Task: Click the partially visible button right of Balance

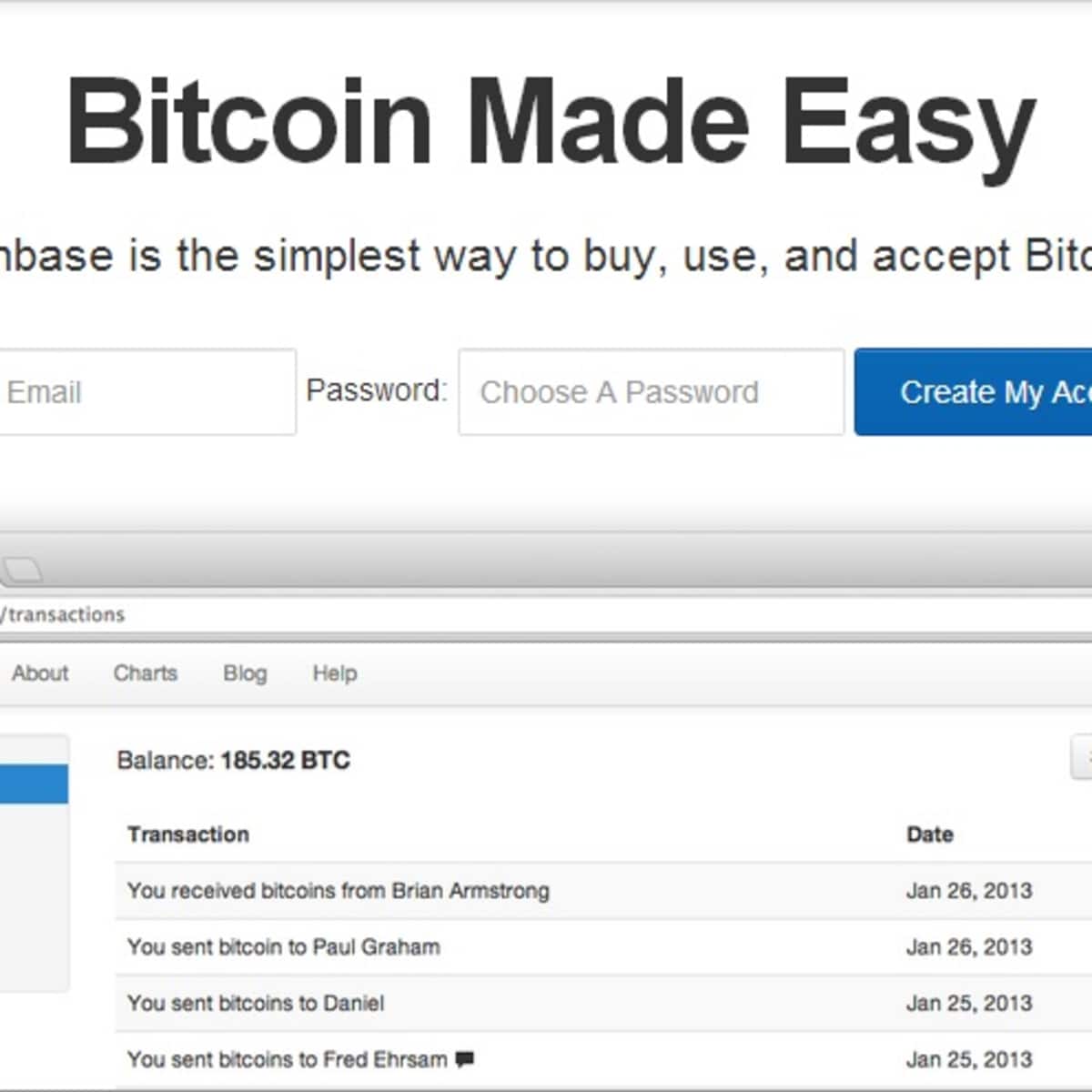Action: pos(1082,757)
